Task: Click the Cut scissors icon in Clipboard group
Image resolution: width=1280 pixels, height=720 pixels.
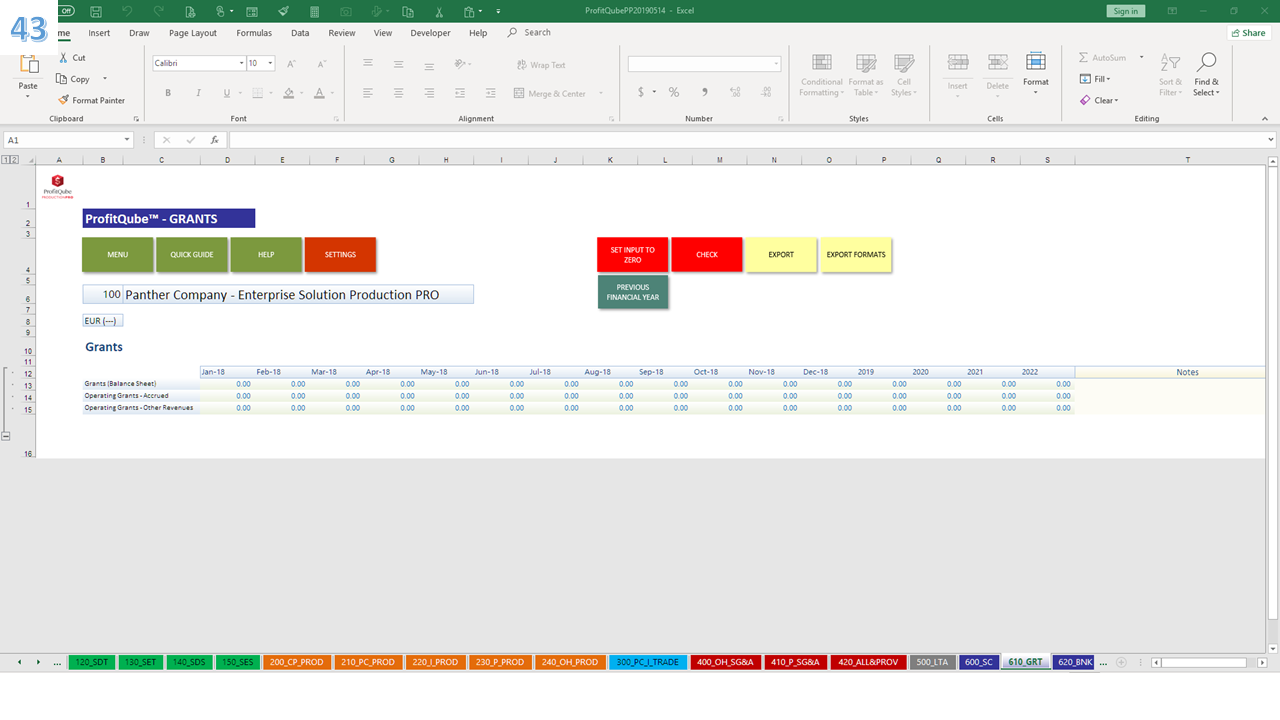Action: pos(64,58)
